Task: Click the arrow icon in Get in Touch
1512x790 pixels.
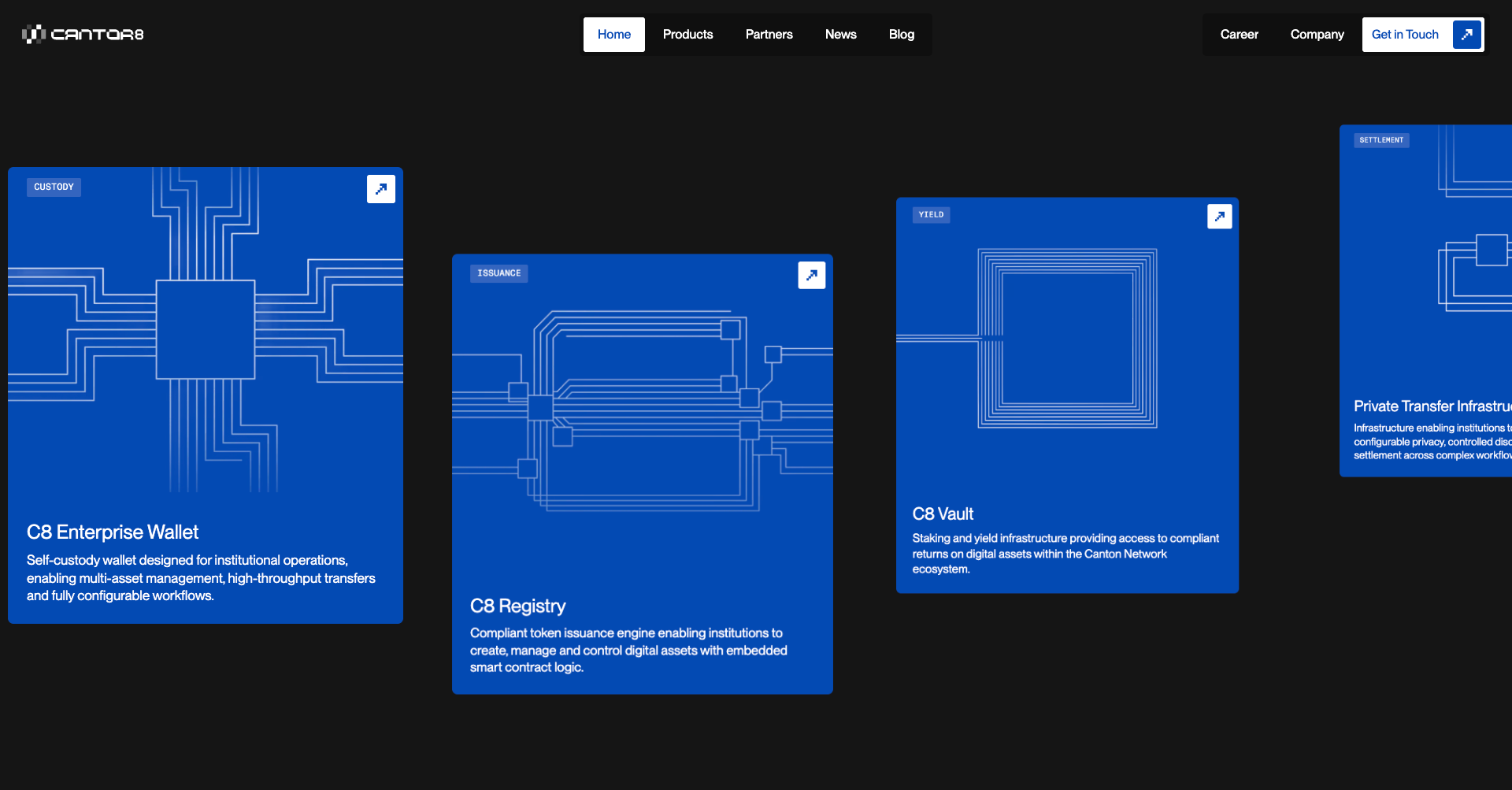Action: click(x=1466, y=35)
